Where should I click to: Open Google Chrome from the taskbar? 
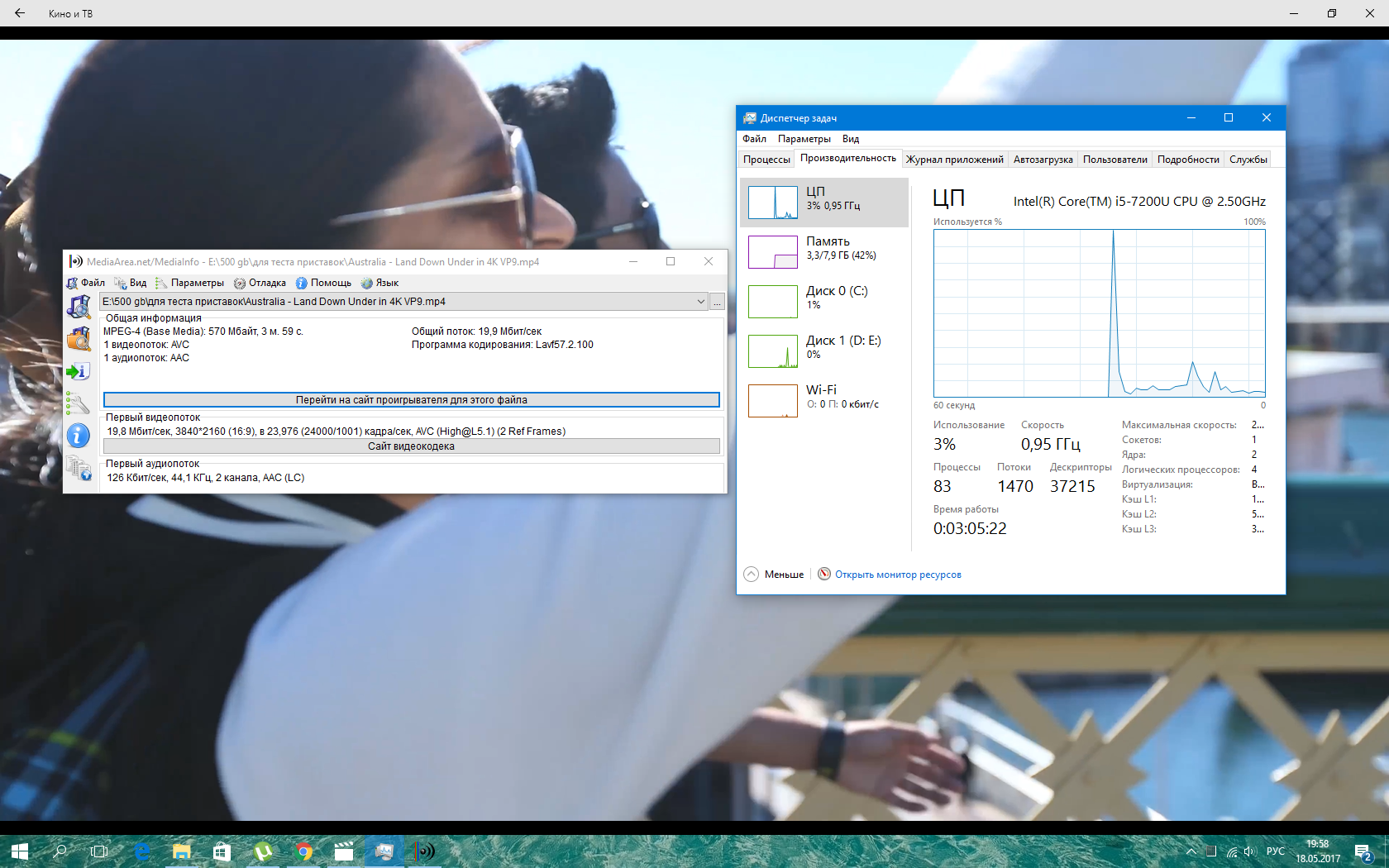[x=303, y=851]
